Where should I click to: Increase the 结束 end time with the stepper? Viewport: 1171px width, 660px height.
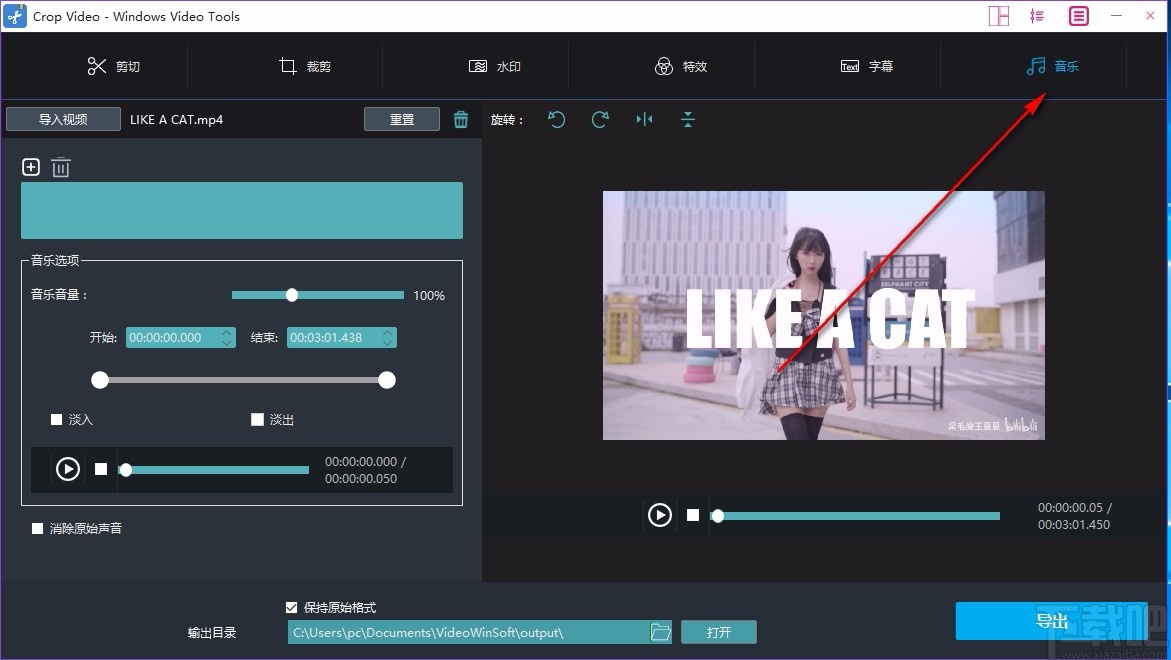387,333
